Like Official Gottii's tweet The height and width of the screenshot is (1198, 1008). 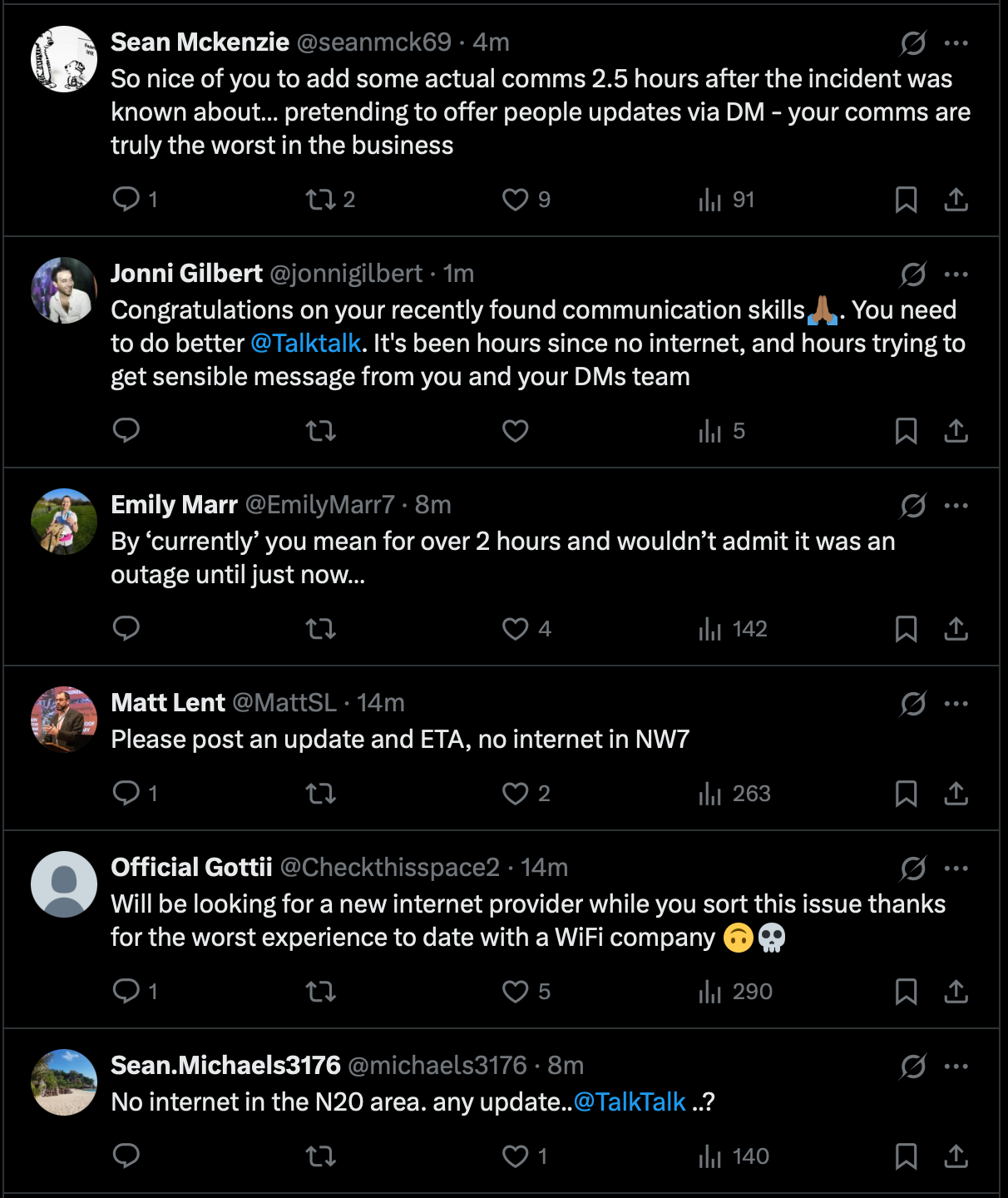click(x=515, y=991)
